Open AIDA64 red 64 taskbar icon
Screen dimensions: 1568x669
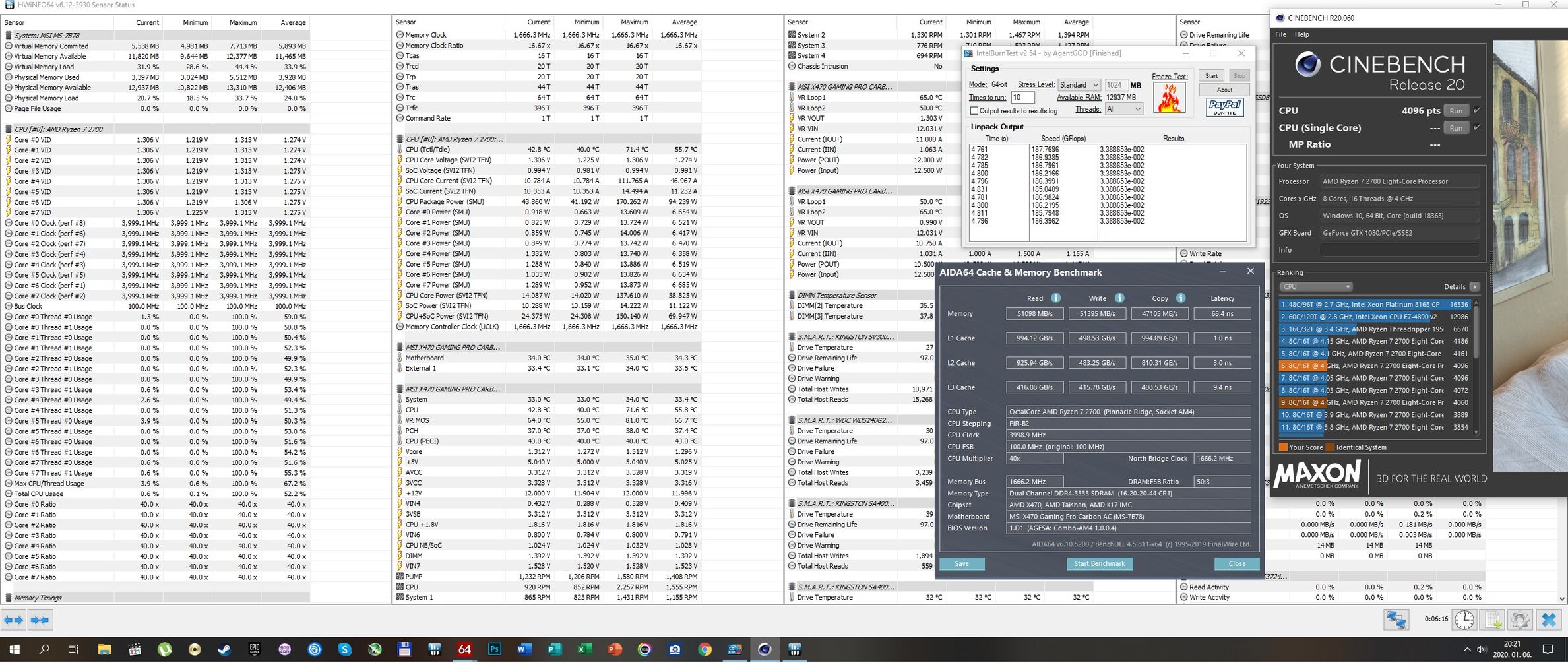464,649
